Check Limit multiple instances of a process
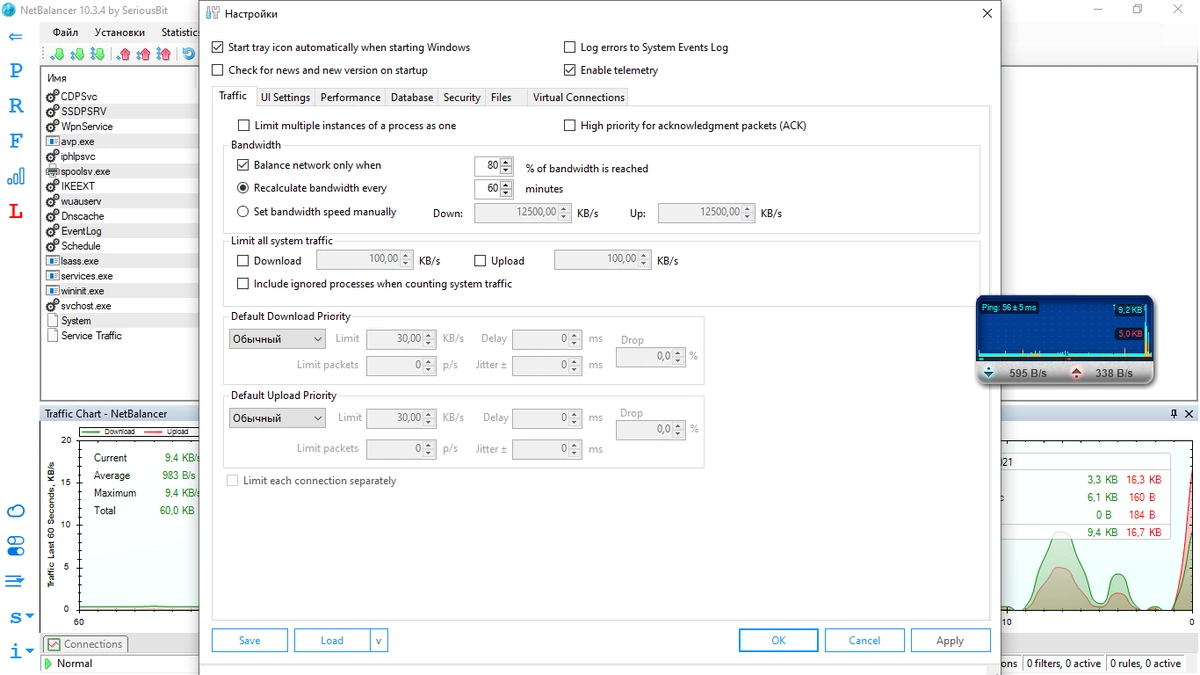Viewport: 1200px width, 675px height. click(x=244, y=125)
